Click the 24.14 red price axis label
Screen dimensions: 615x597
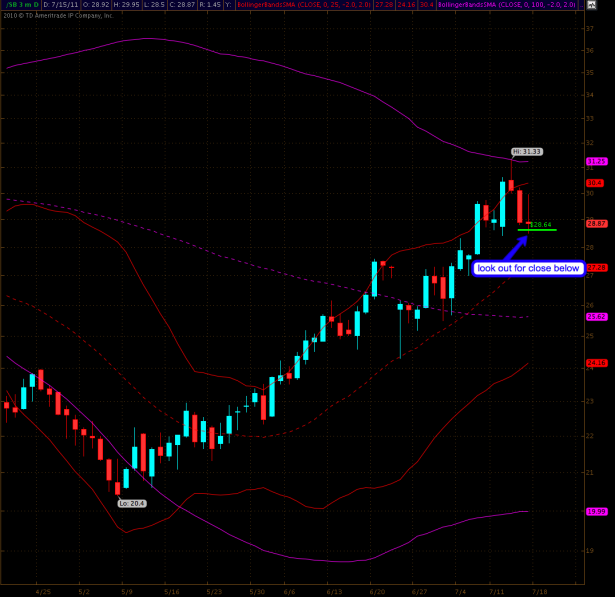(596, 362)
